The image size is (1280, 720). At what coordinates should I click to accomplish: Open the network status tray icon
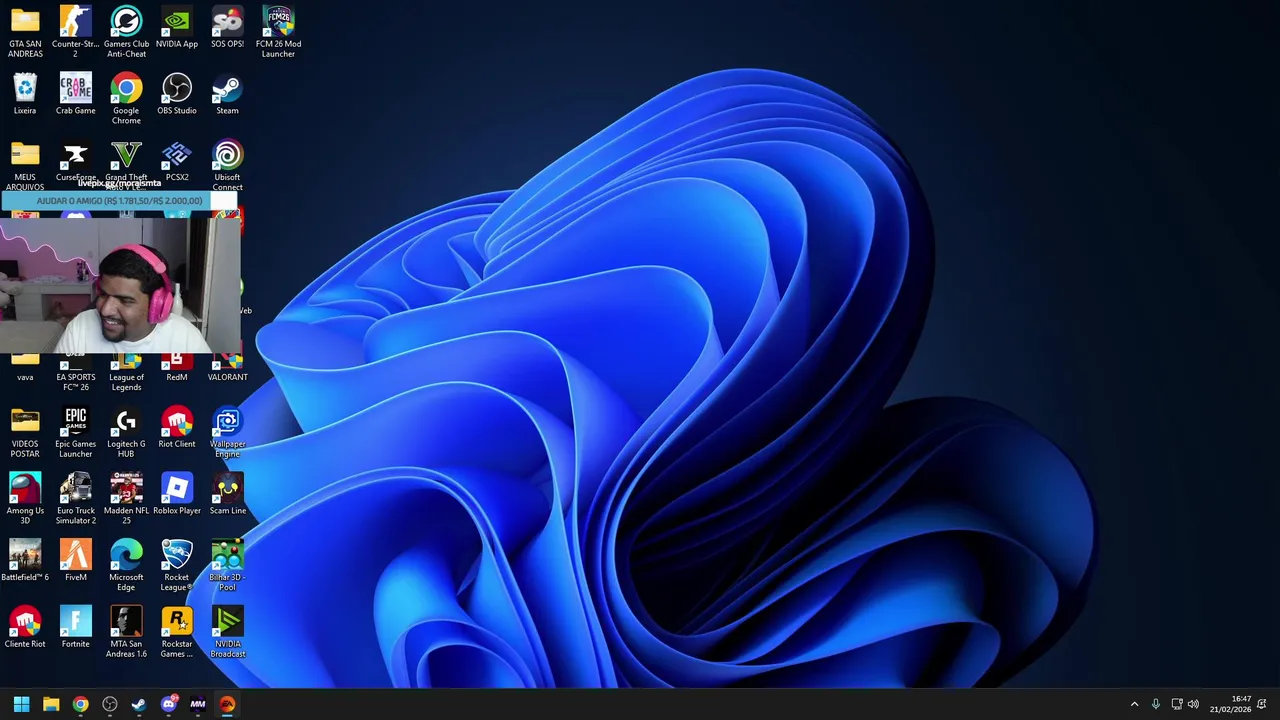pyautogui.click(x=1177, y=704)
